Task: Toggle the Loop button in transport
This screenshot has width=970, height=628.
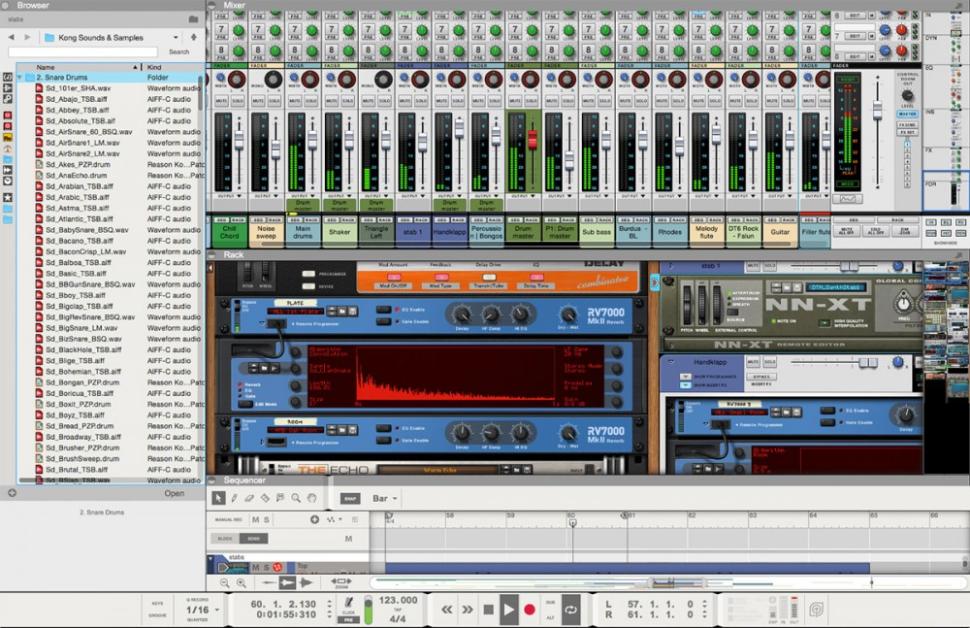Action: (x=571, y=609)
